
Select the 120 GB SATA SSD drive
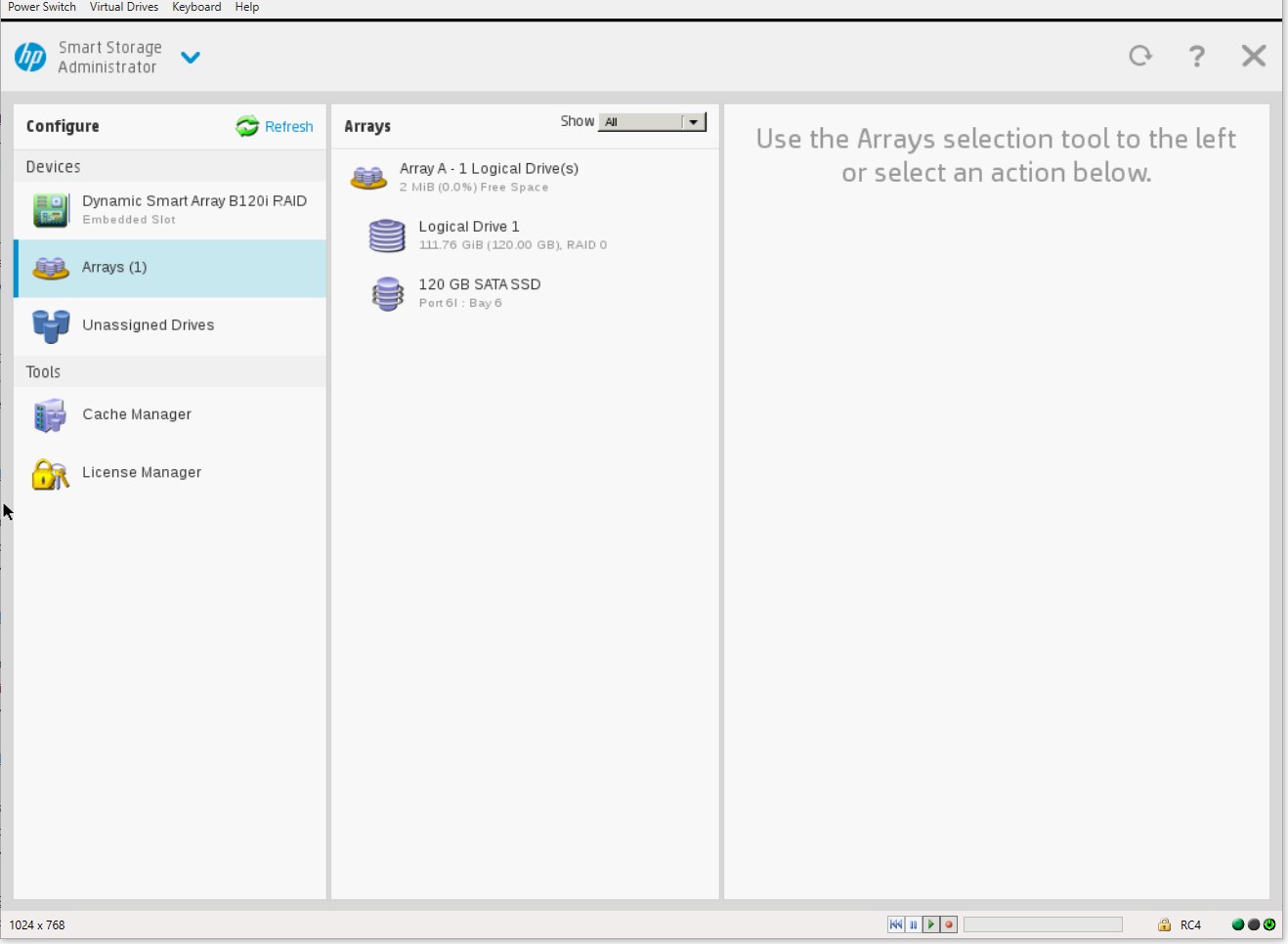526,292
